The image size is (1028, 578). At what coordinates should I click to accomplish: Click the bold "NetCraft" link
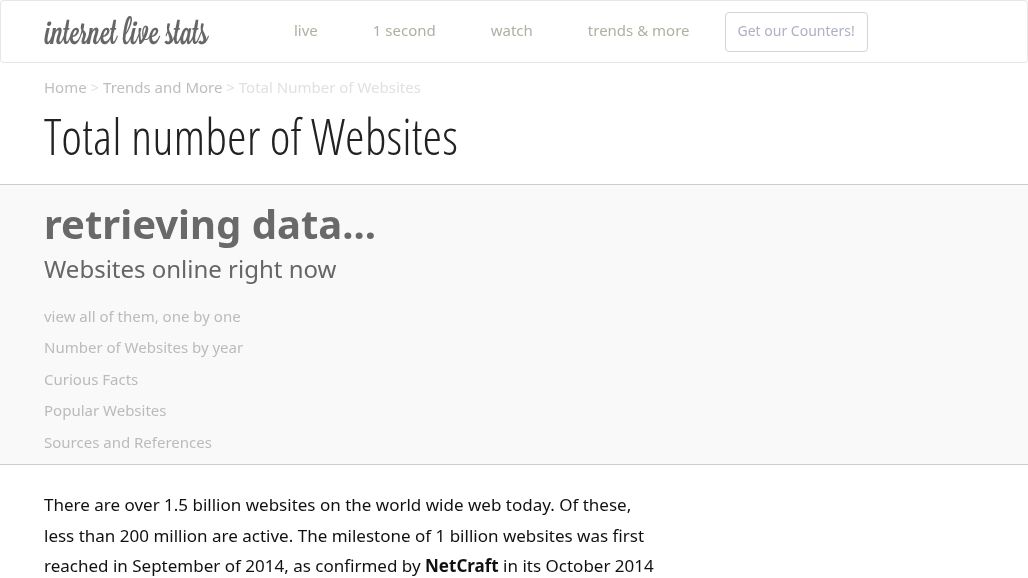coord(461,565)
